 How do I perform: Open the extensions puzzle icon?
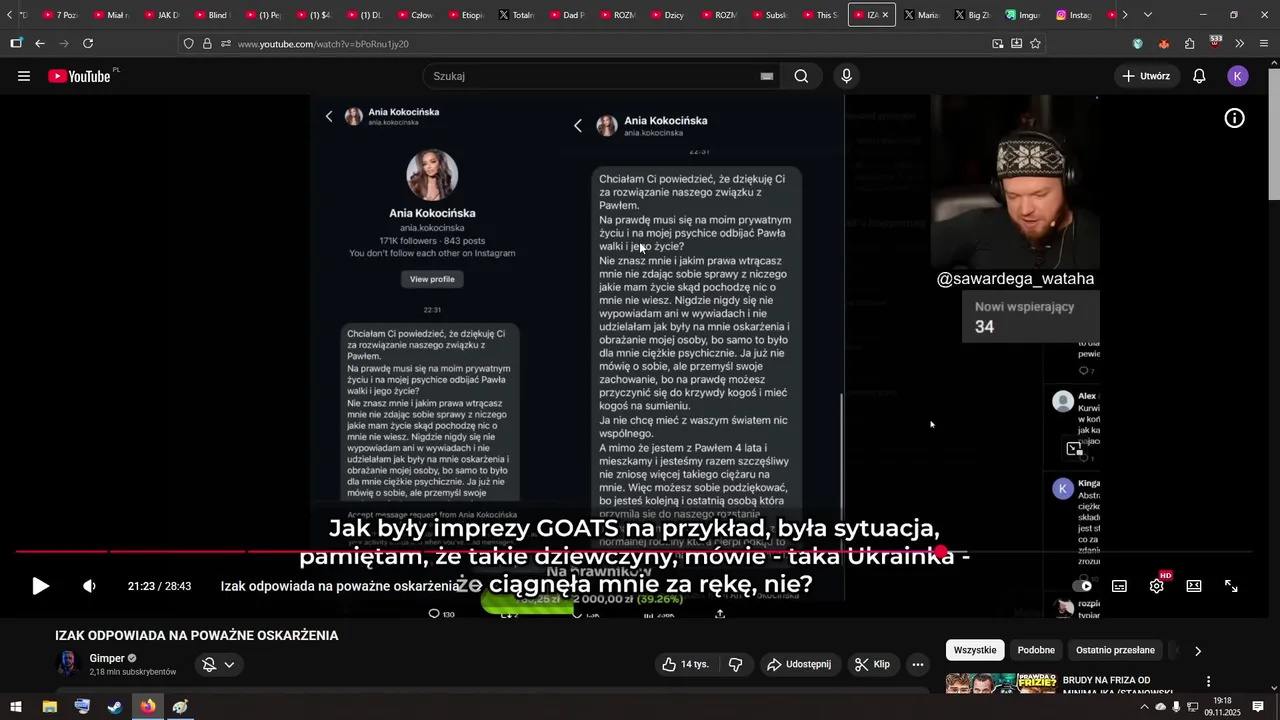[1189, 44]
